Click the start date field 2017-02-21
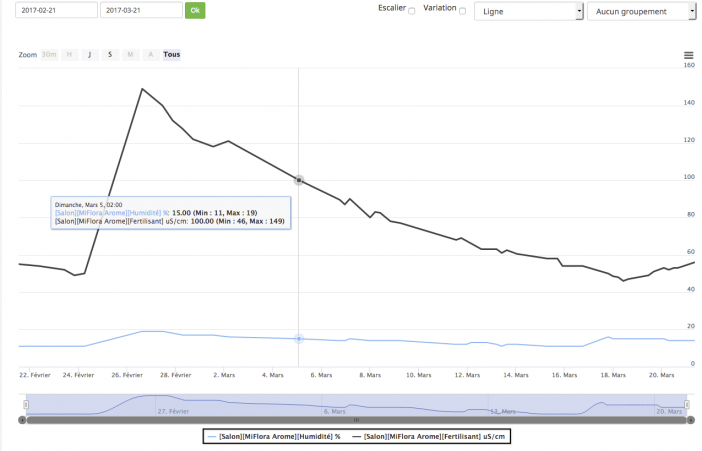Screen dimensions: 702x451 56,10
